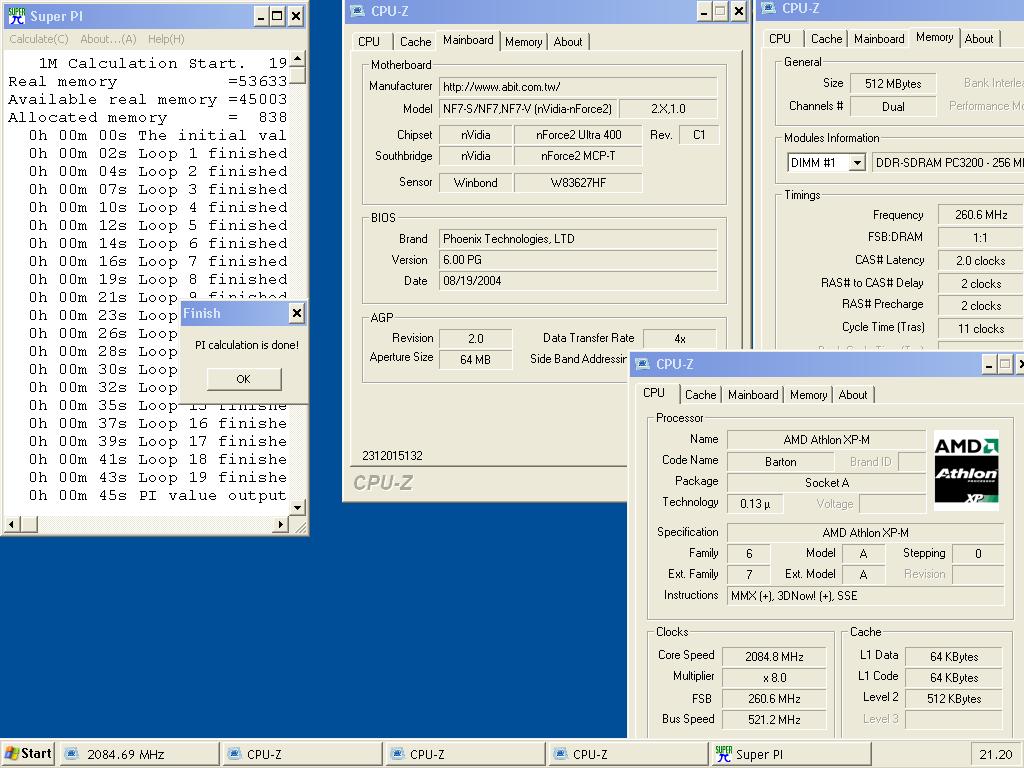Open the Help(H) menu in Super PI
Image resolution: width=1024 pixels, height=768 pixels.
click(x=166, y=39)
